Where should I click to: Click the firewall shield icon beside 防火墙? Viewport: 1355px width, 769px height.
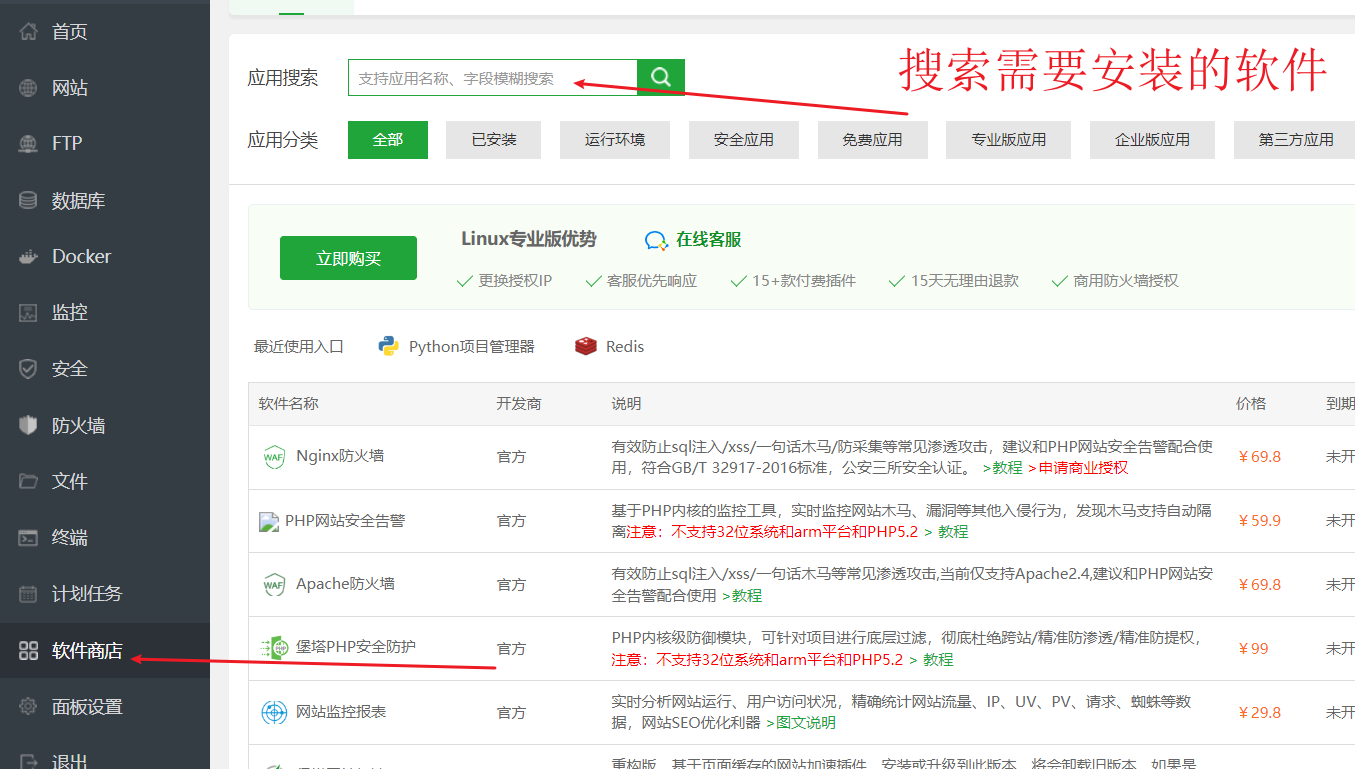point(29,425)
